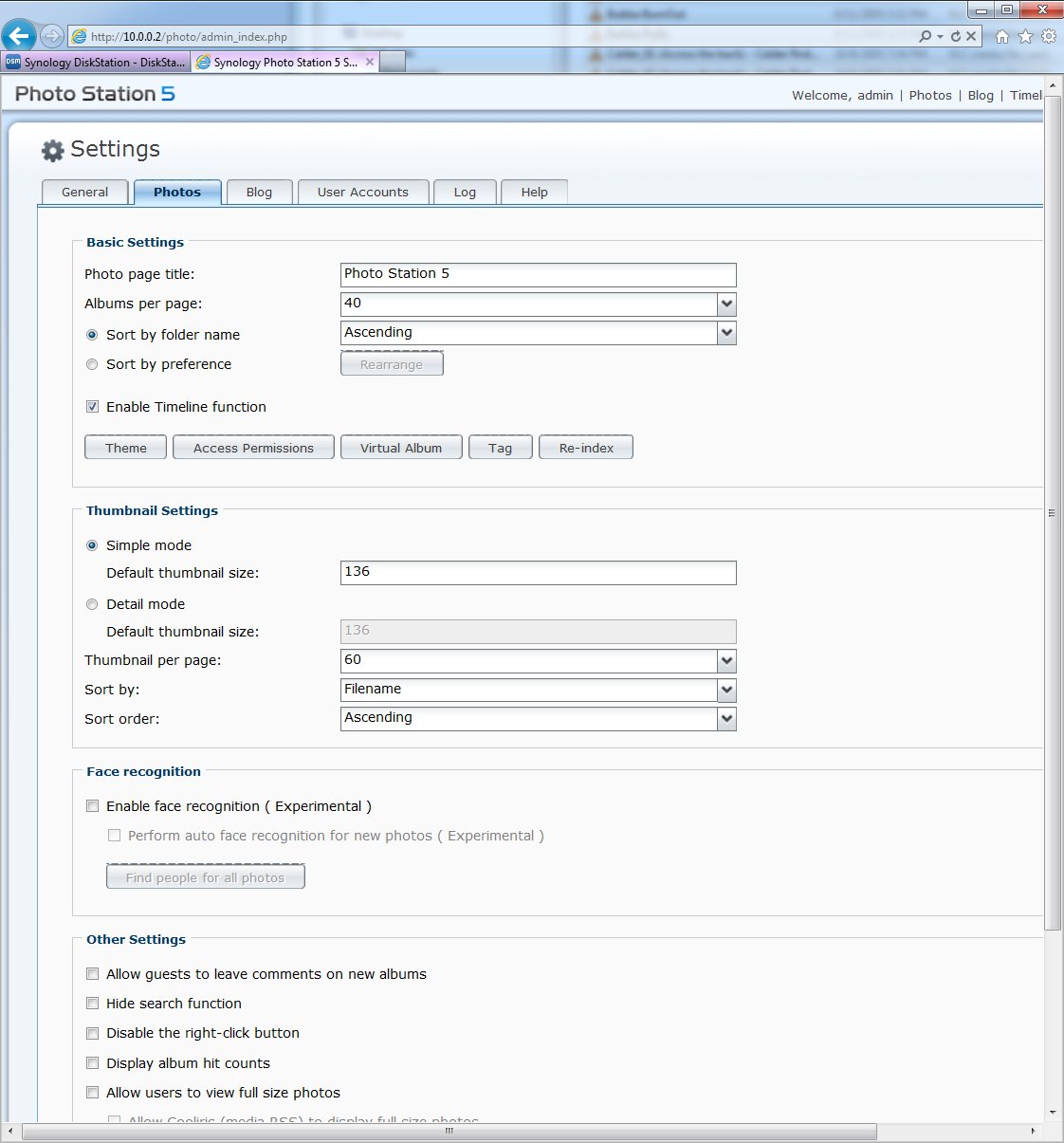Click the Access Permissions button
The image size is (1064, 1143).
(253, 448)
